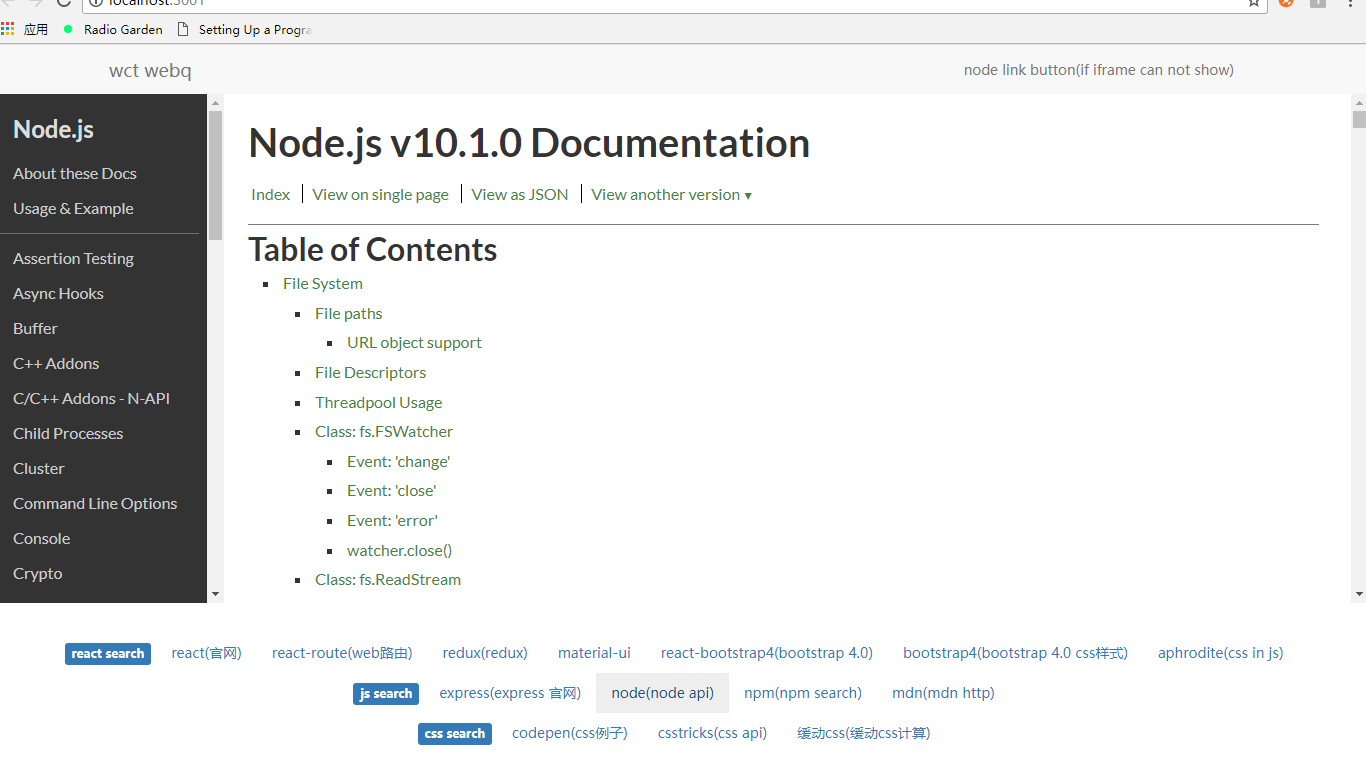Select the csstricks(css api) tab
Screen dimensions: 1366x759
712,733
